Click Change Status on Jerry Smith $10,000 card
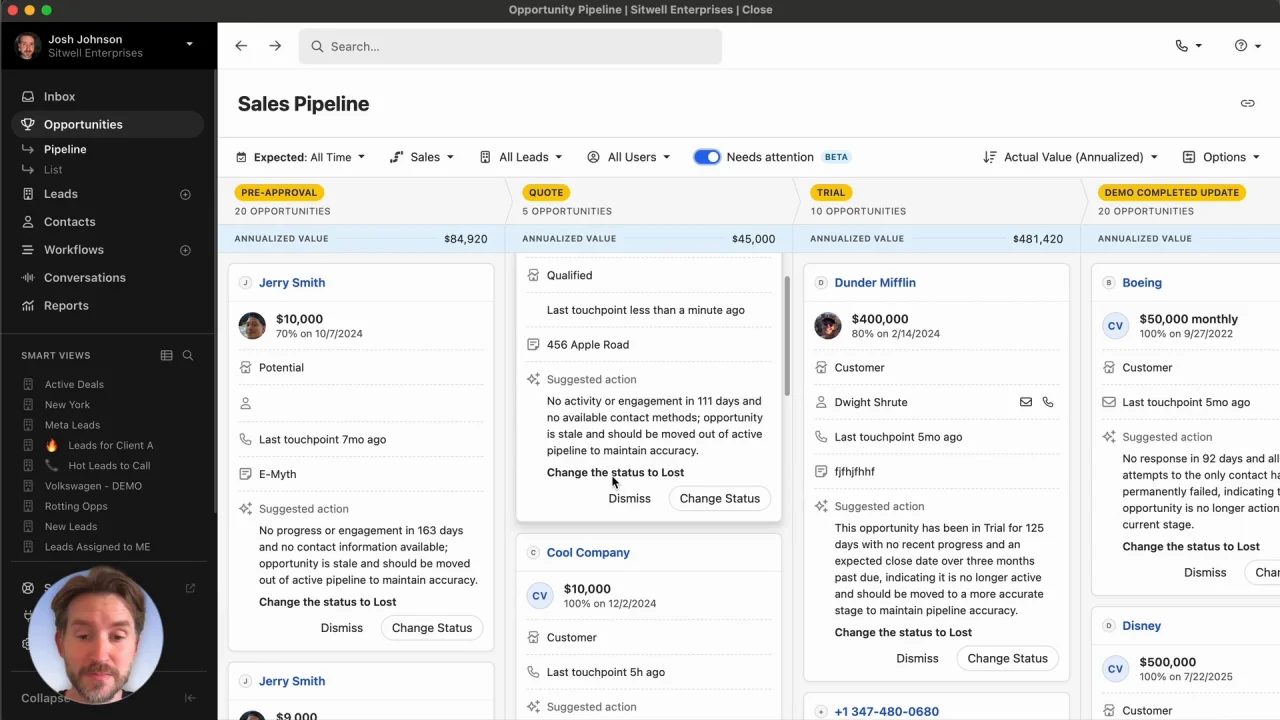The width and height of the screenshot is (1280, 720). (432, 628)
